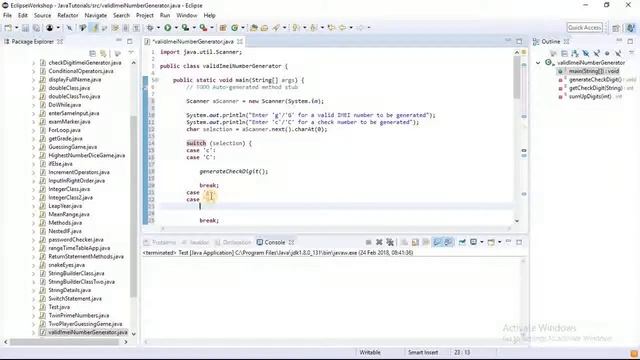Click the Package Explorer vertical scrollbar

[133, 206]
